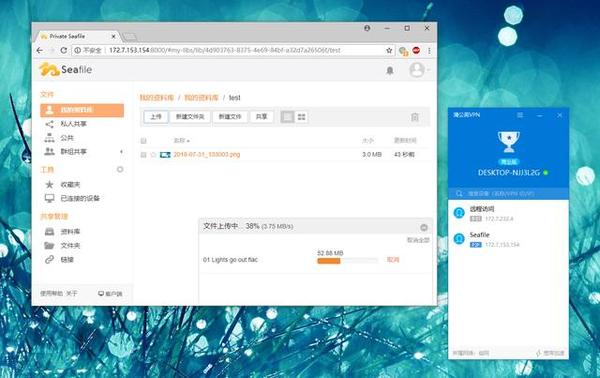Viewport: 600px width, 378px height.
Task: Click the extension icon left of adblock
Action: point(403,51)
